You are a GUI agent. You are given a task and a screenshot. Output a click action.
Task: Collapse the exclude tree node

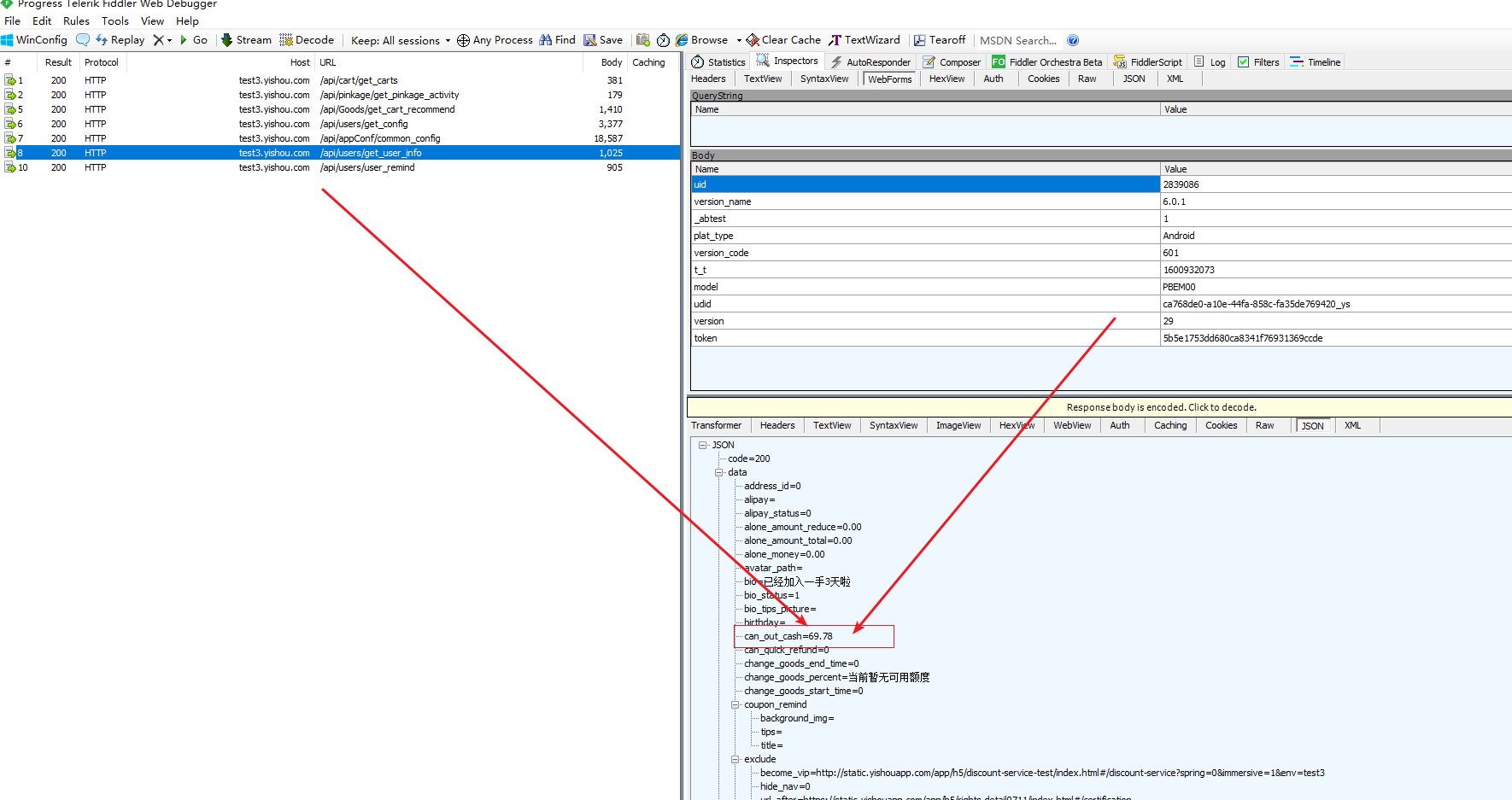735,759
